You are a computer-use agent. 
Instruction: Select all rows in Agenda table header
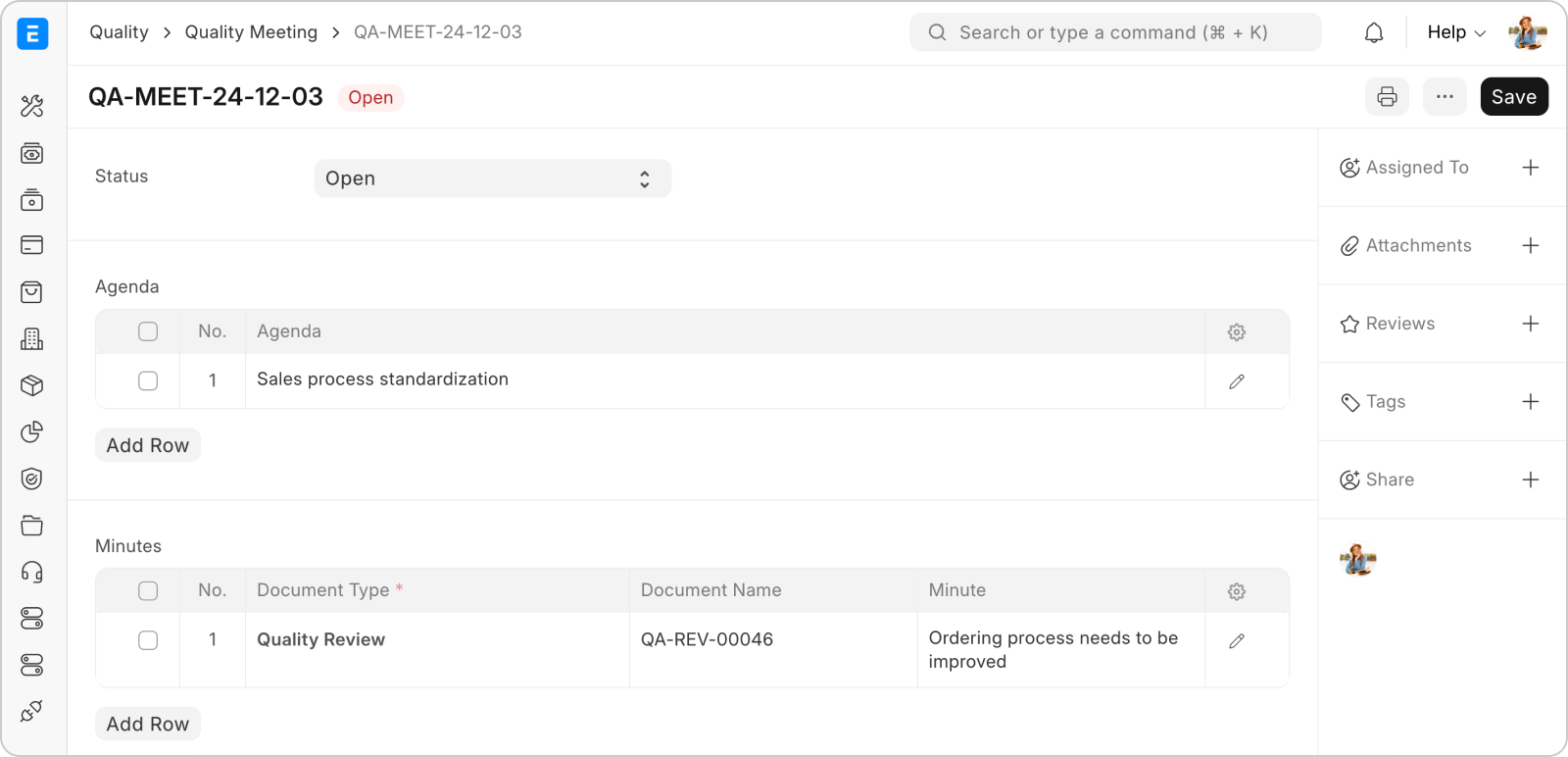click(x=148, y=331)
